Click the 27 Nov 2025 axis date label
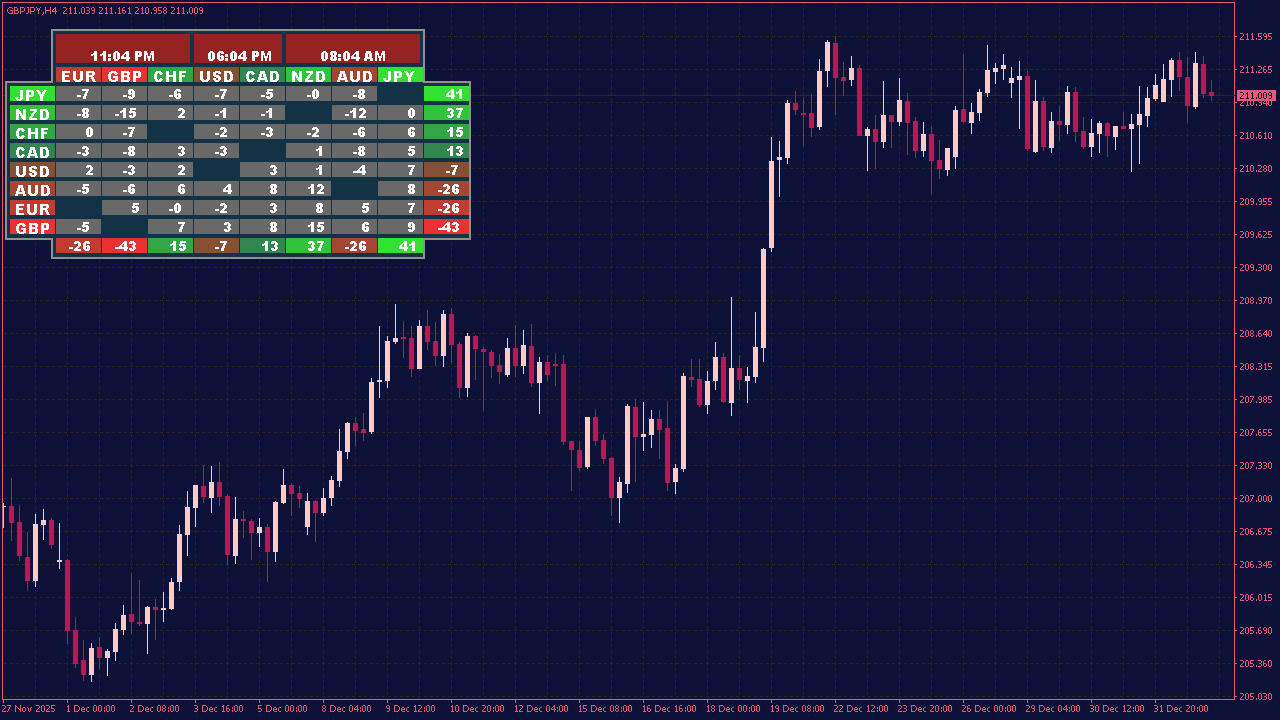 [x=27, y=708]
